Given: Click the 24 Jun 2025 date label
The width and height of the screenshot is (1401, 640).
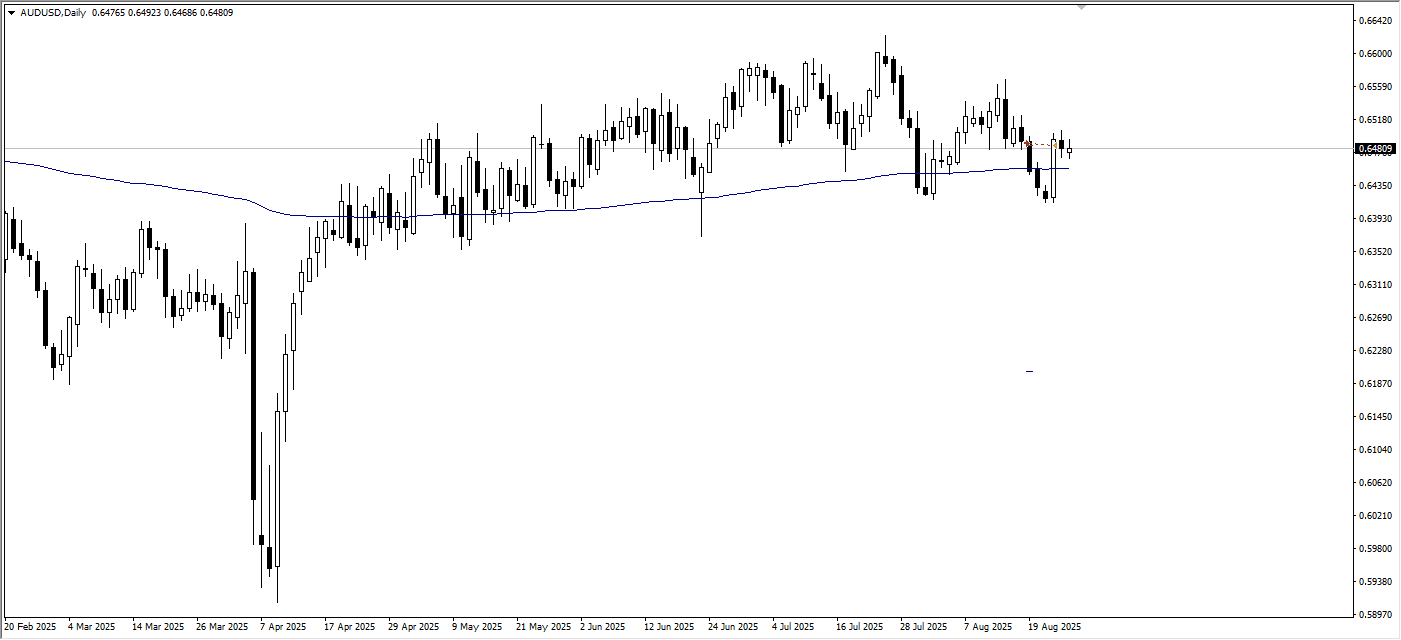Looking at the screenshot, I should click(733, 627).
